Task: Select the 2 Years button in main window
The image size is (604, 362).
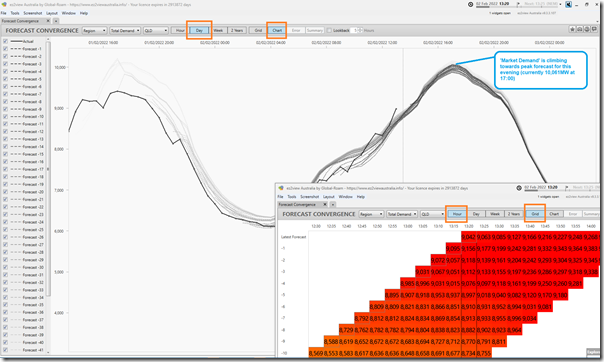Action: click(x=237, y=30)
